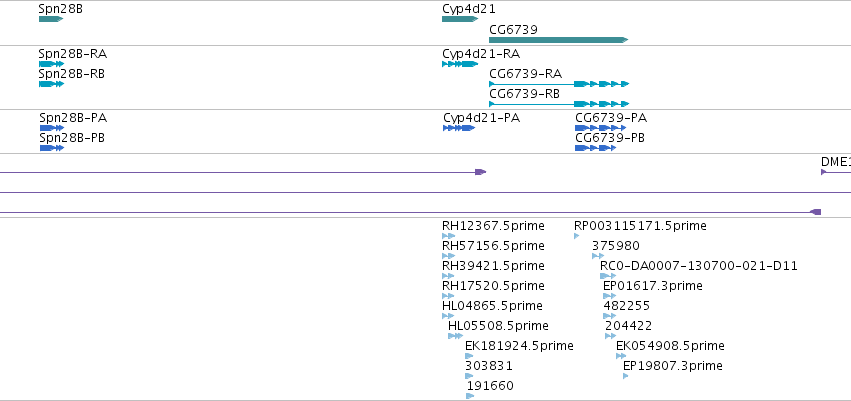Click the Cyp4d21-RA transcript arrows
This screenshot has width=851, height=401.
(x=460, y=64)
